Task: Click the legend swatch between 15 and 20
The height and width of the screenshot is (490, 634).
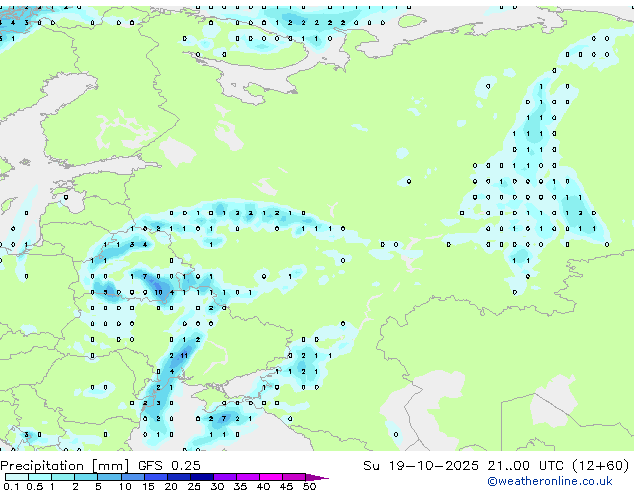Action: pos(155,477)
